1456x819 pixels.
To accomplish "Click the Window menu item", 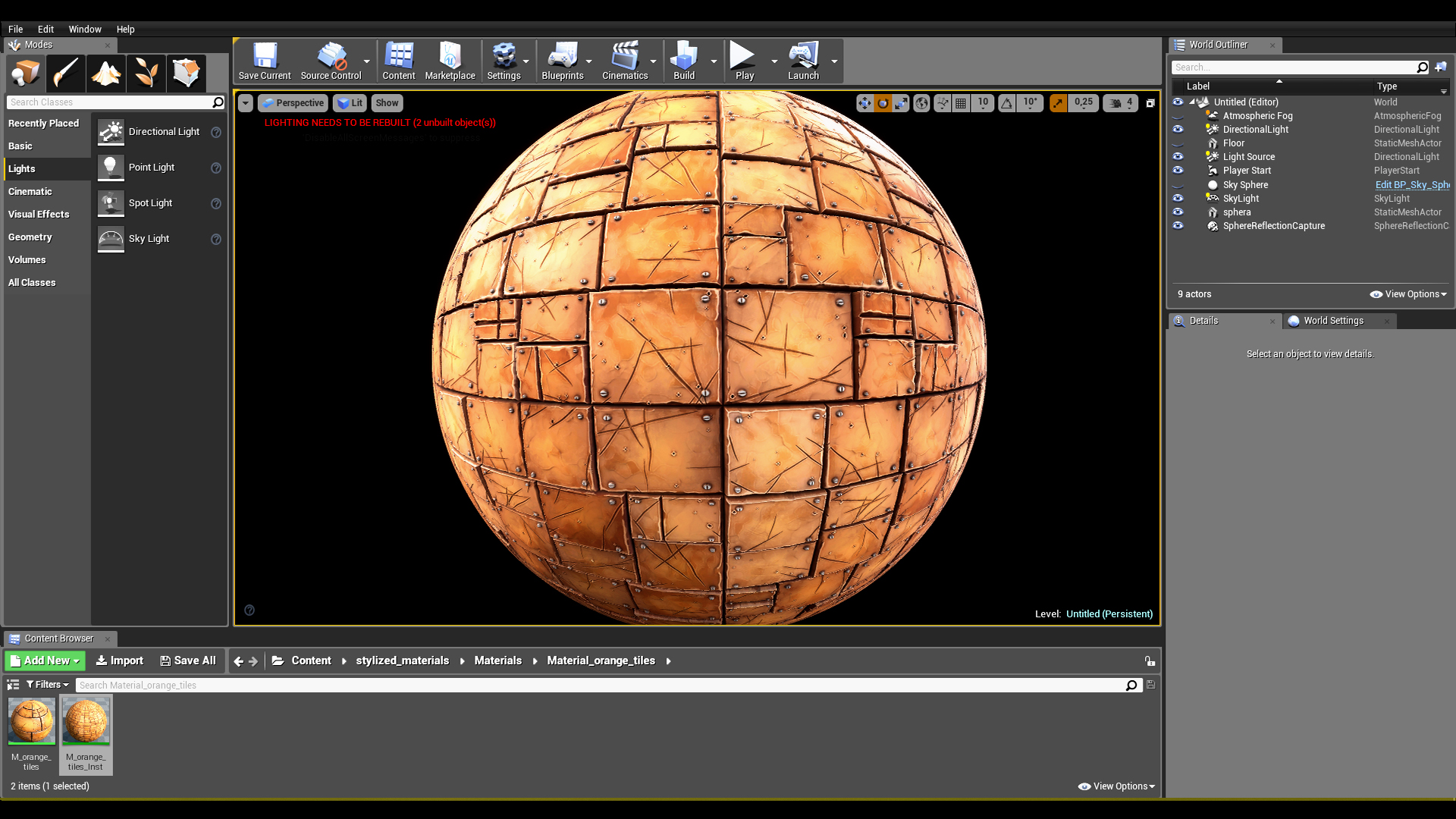I will pos(85,28).
